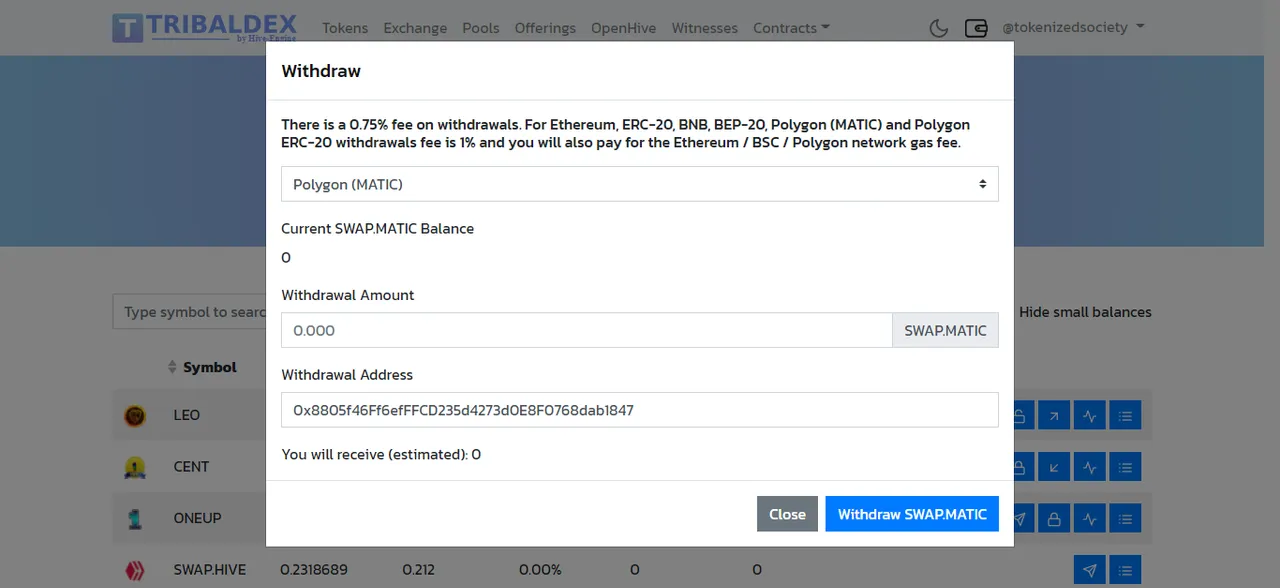Click the 0.00% value in SWAP.HIVE row
1280x588 pixels.
(x=540, y=570)
